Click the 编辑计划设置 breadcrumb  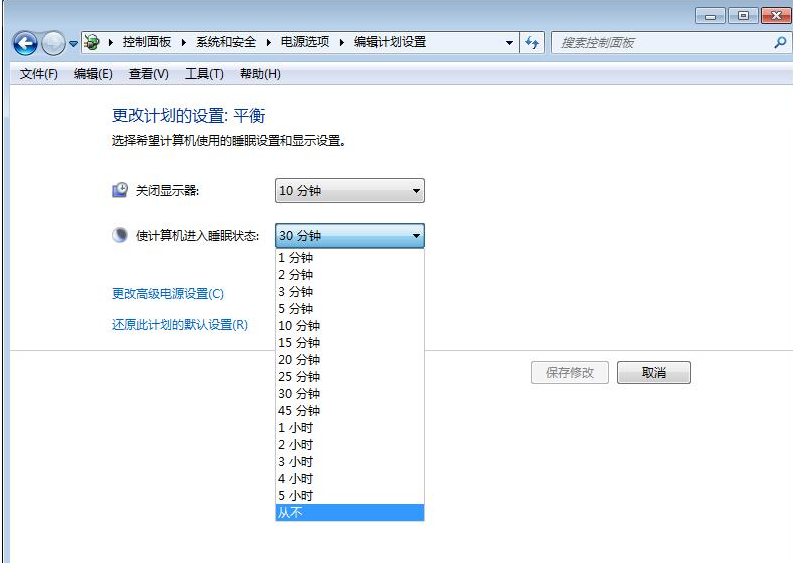(x=390, y=42)
